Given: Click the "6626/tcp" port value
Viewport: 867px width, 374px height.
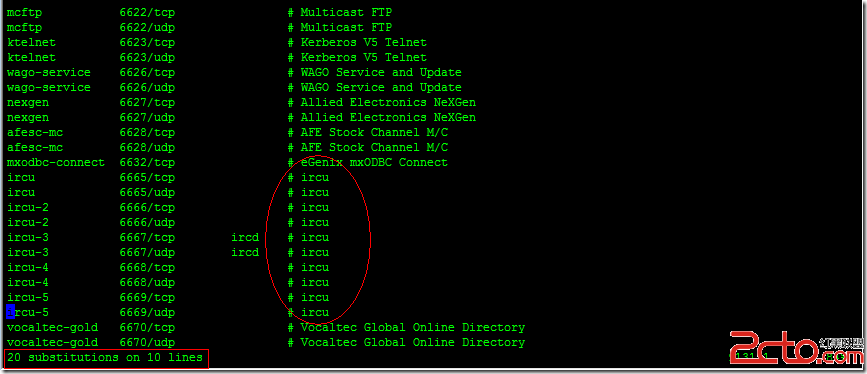Looking at the screenshot, I should (x=147, y=72).
